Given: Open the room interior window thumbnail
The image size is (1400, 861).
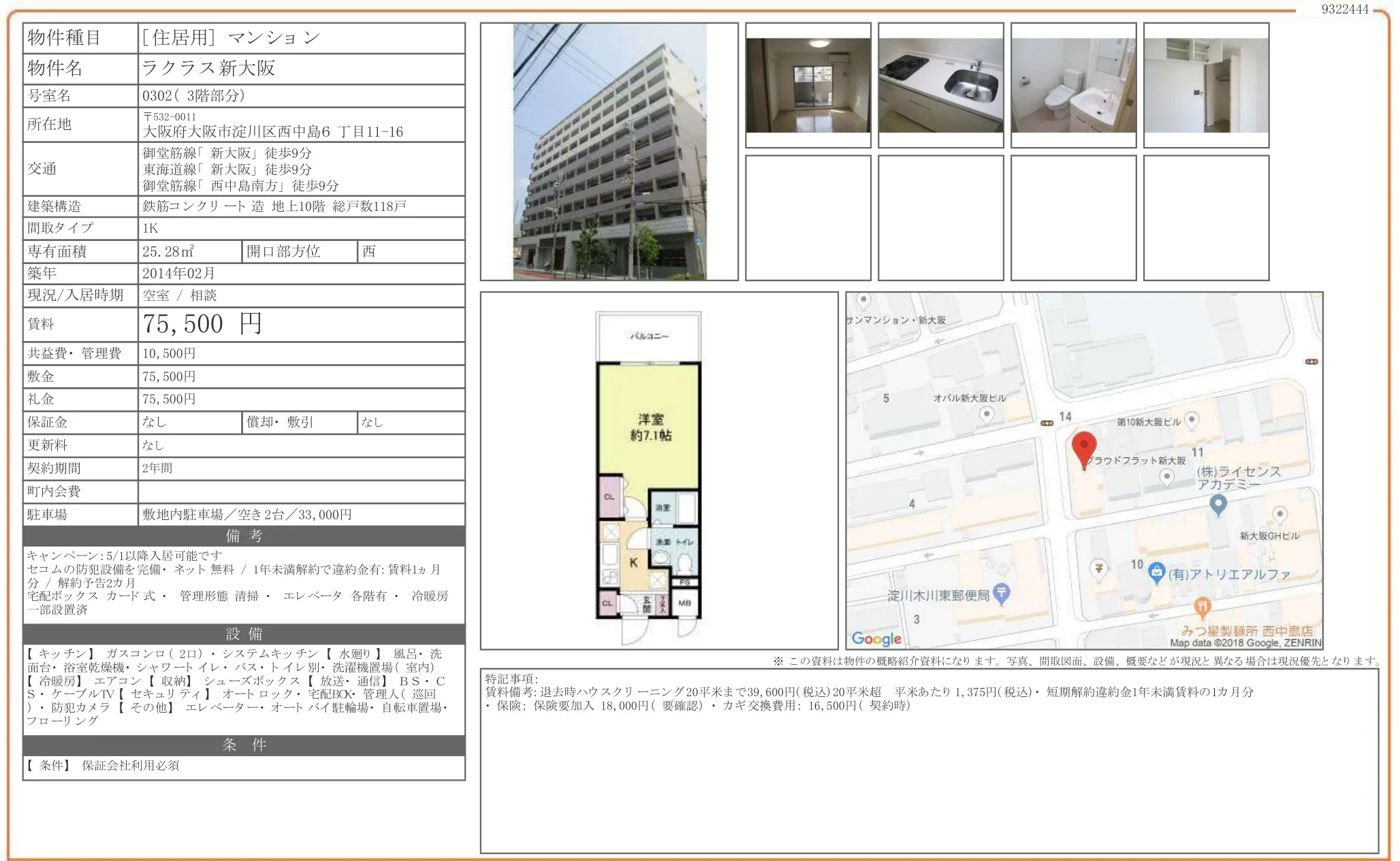Looking at the screenshot, I should tap(808, 85).
